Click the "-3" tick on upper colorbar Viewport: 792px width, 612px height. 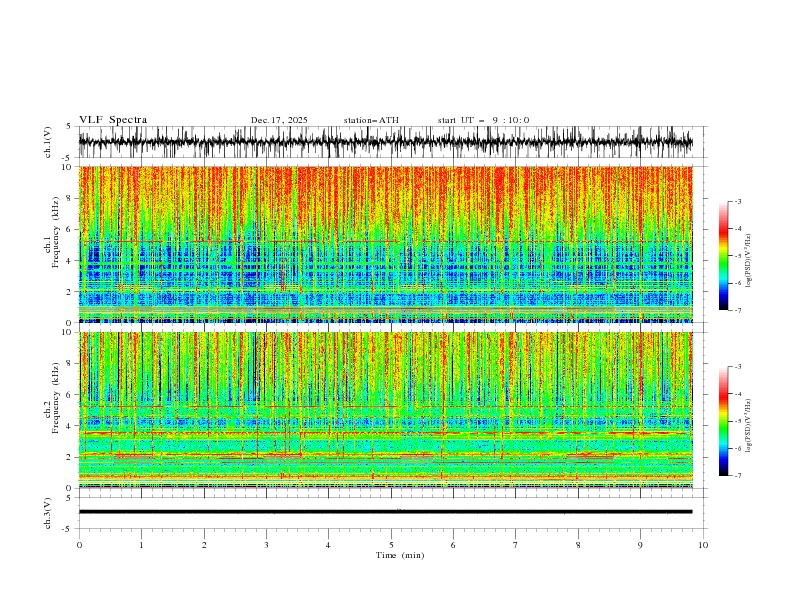737,201
